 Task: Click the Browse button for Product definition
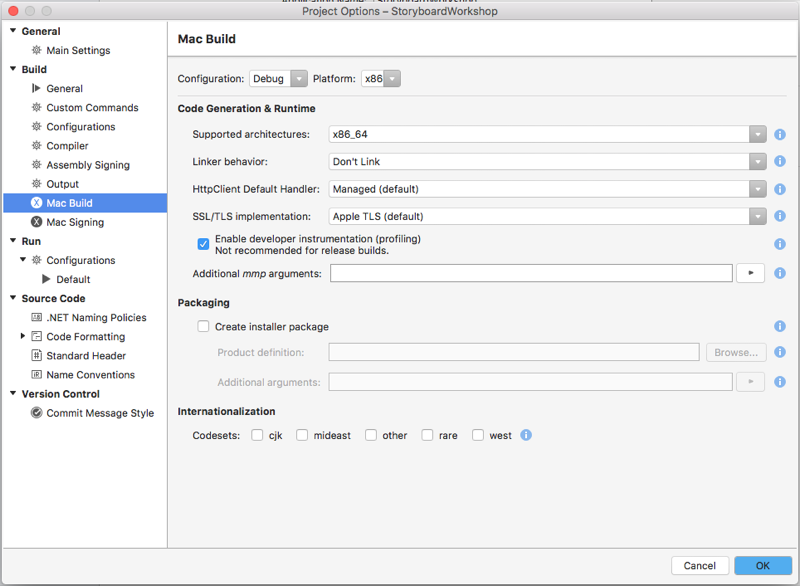(736, 352)
